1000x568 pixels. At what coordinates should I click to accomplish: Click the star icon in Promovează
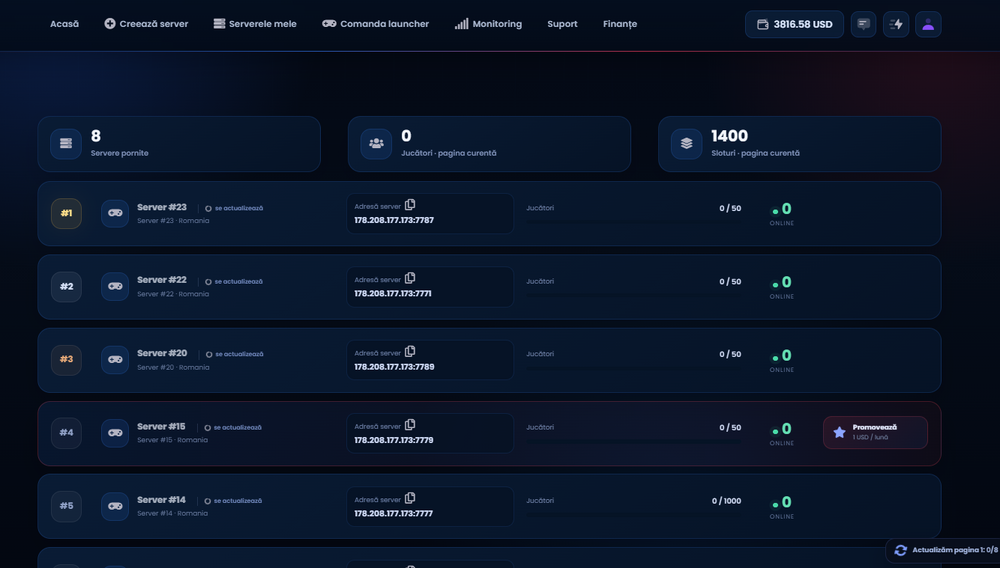pyautogui.click(x=839, y=433)
